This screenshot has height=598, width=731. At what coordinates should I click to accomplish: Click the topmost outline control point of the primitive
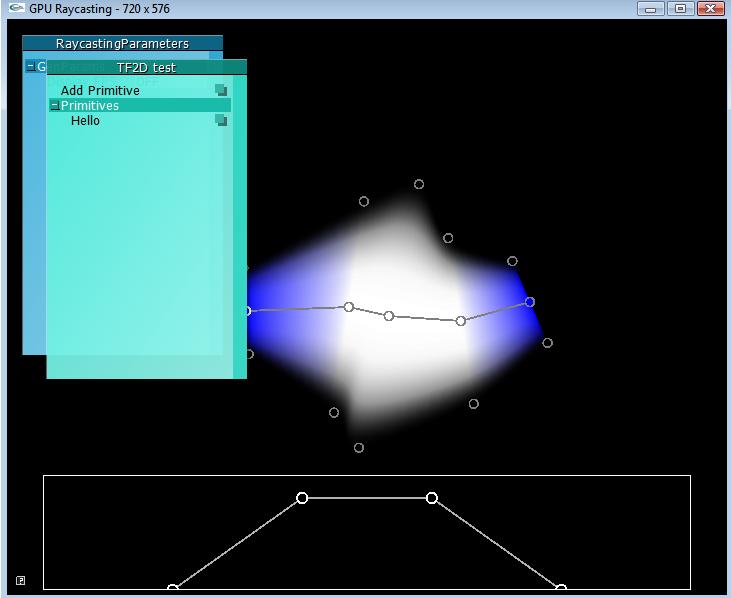coord(419,184)
